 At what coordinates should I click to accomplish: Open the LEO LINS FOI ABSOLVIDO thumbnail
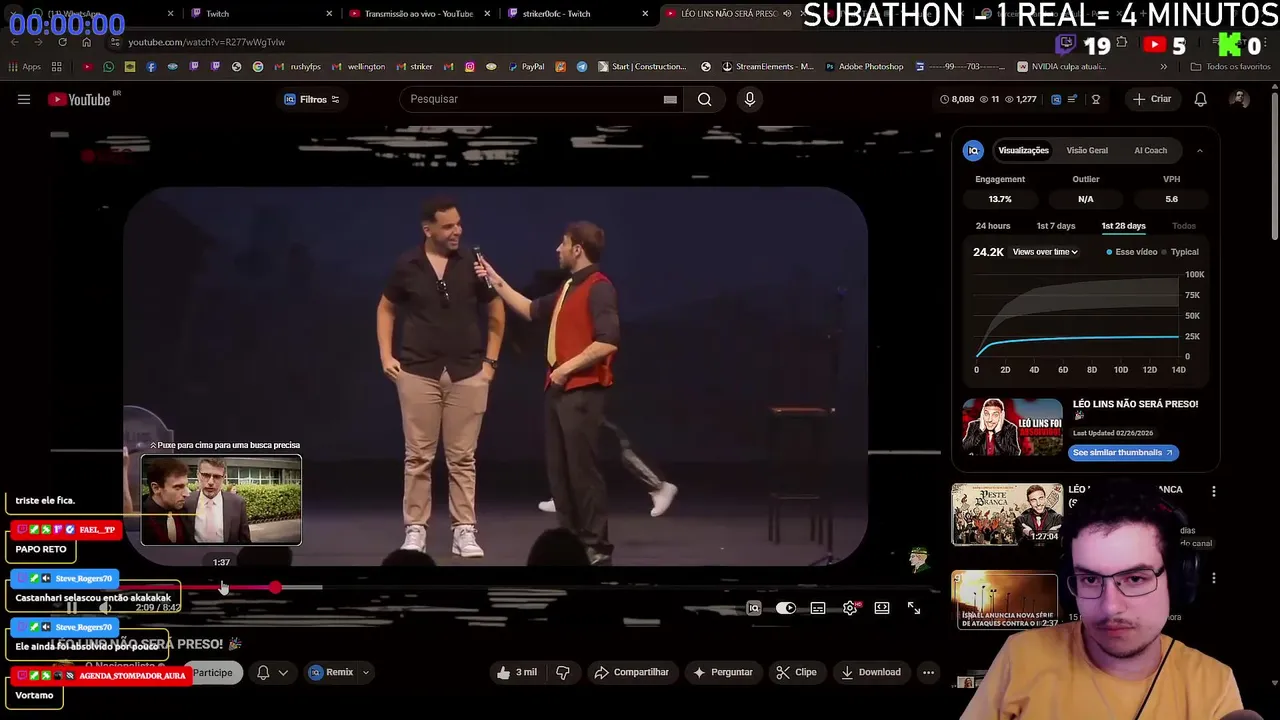1012,428
